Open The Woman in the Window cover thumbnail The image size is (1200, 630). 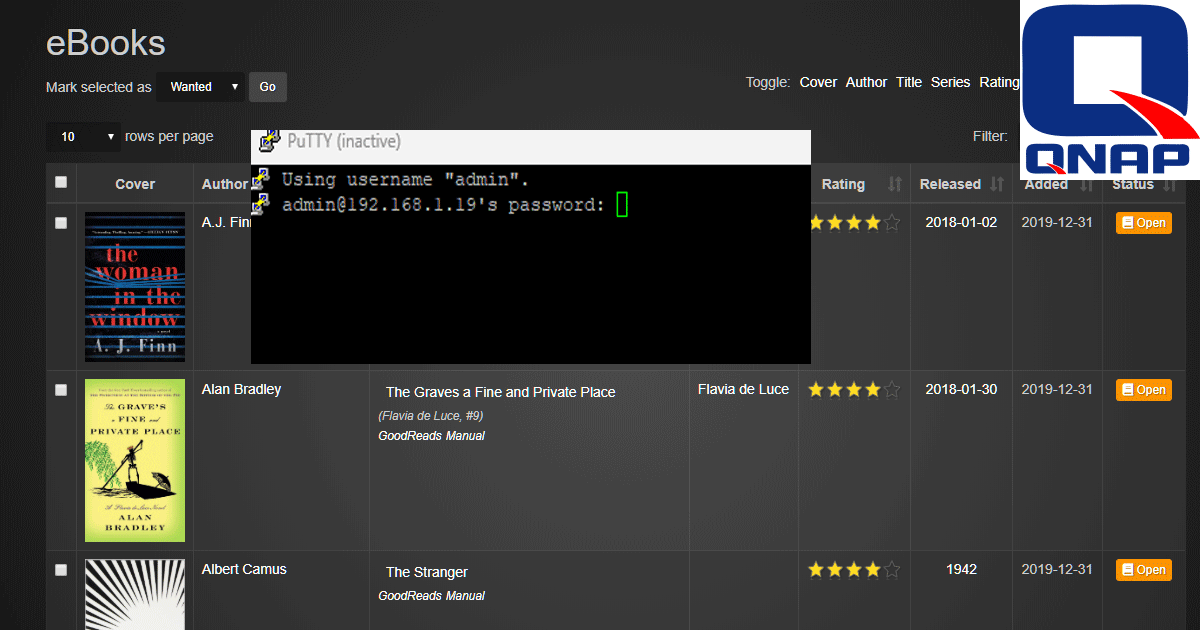(135, 287)
